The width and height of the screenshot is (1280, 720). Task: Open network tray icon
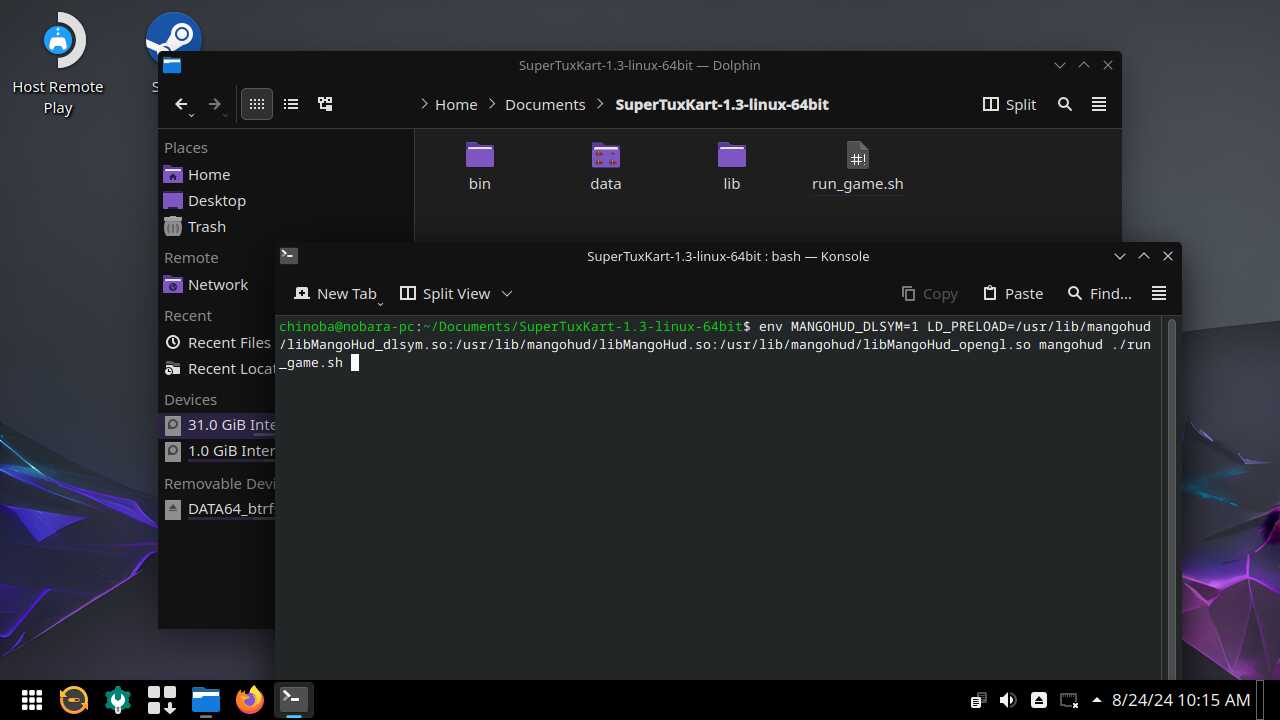(x=1069, y=700)
